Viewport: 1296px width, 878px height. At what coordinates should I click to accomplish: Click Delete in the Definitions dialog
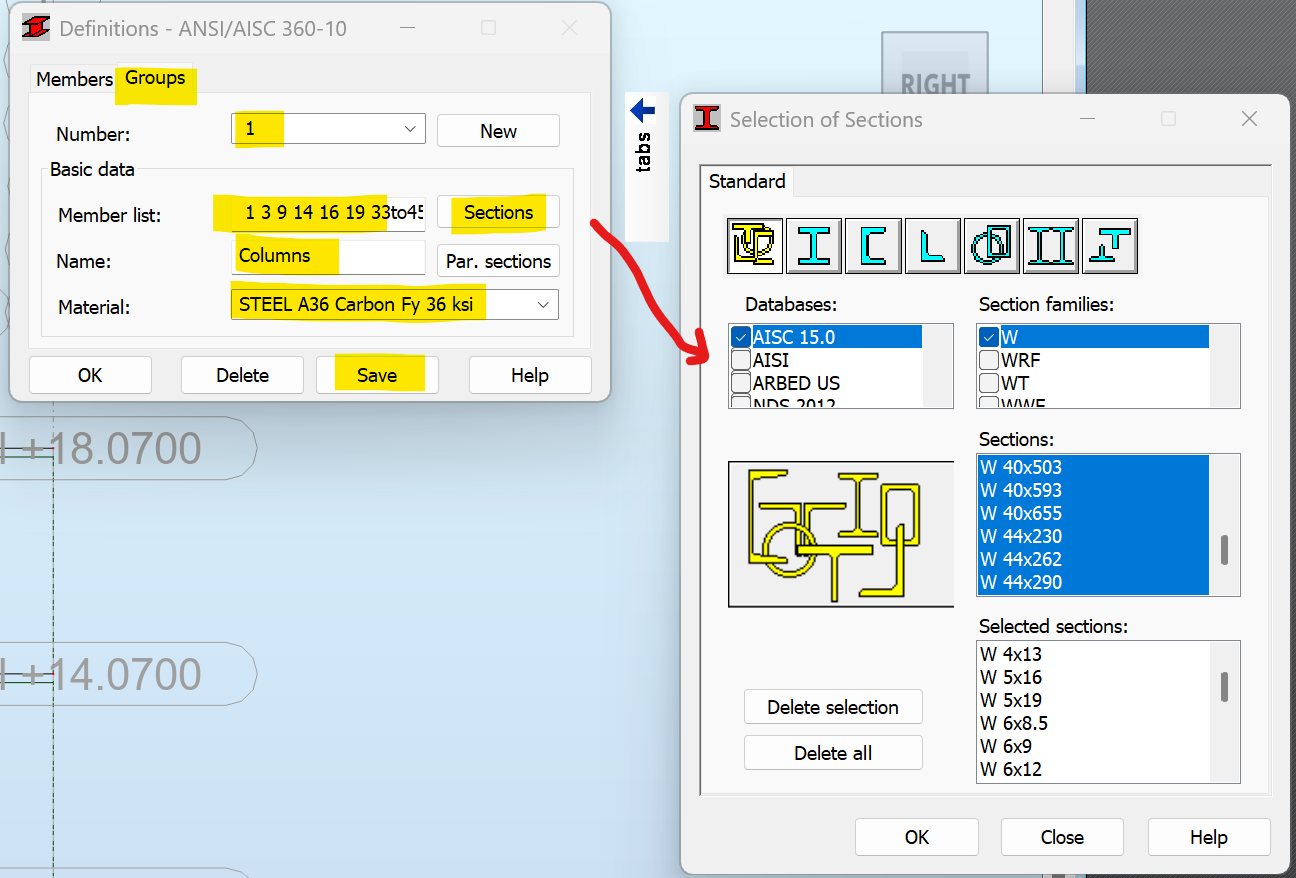pyautogui.click(x=242, y=375)
